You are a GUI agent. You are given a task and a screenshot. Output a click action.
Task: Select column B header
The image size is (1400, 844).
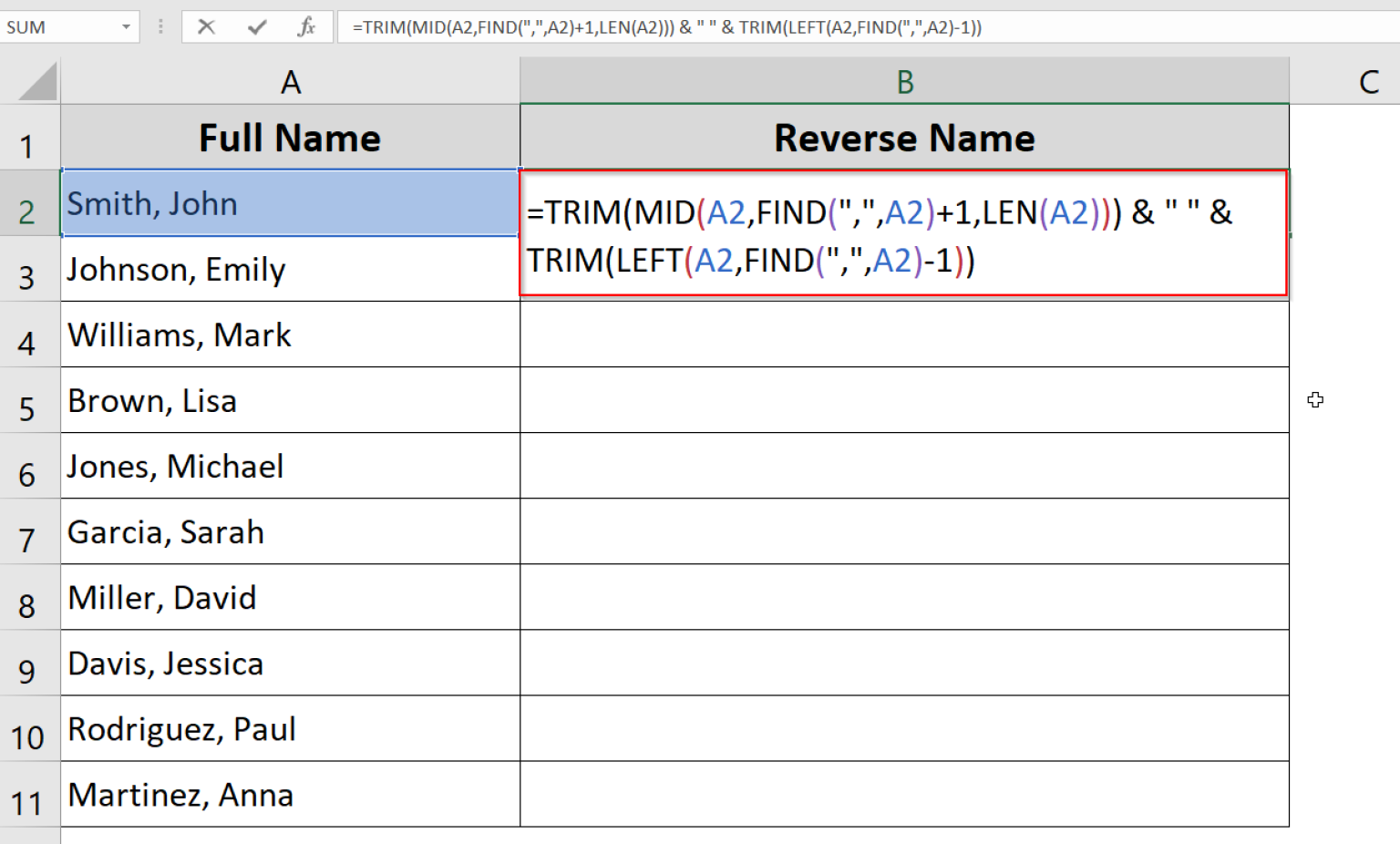pos(903,81)
